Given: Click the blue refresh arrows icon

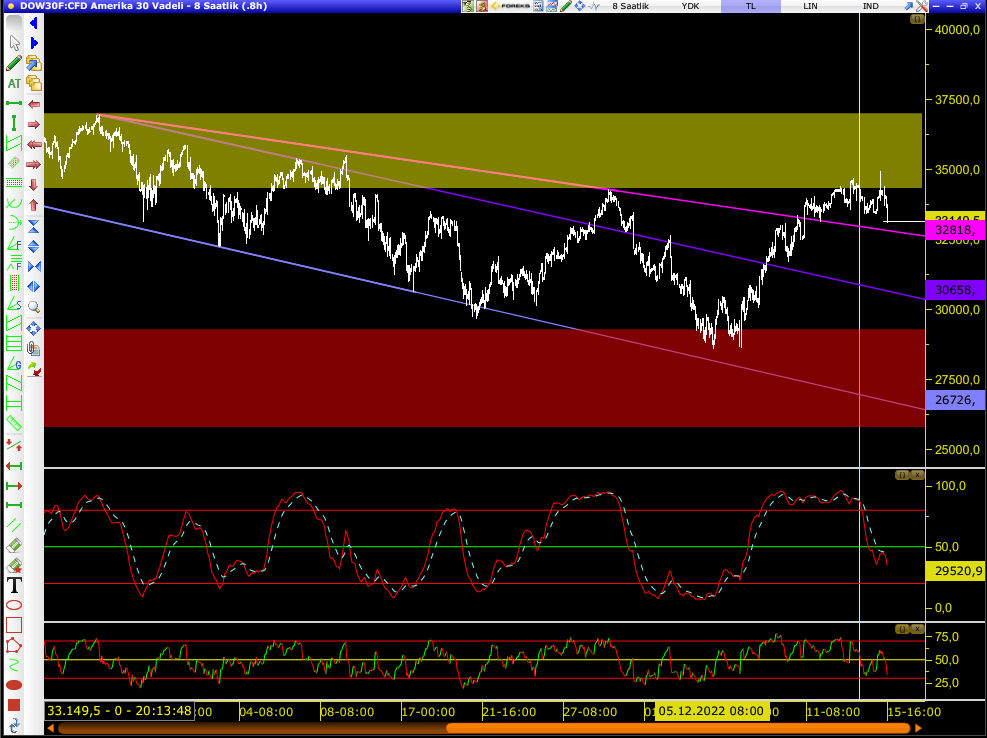Looking at the screenshot, I should pyautogui.click(x=14, y=724).
